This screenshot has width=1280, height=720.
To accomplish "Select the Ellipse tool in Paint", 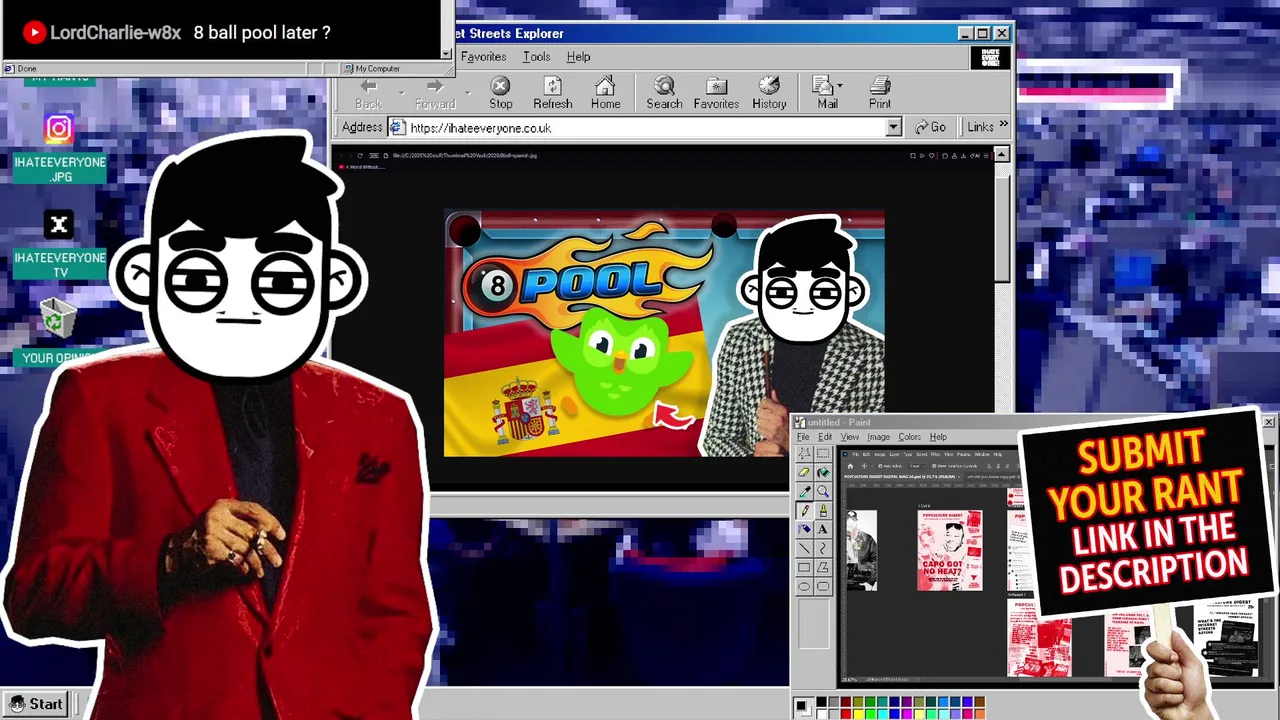I will 804,587.
